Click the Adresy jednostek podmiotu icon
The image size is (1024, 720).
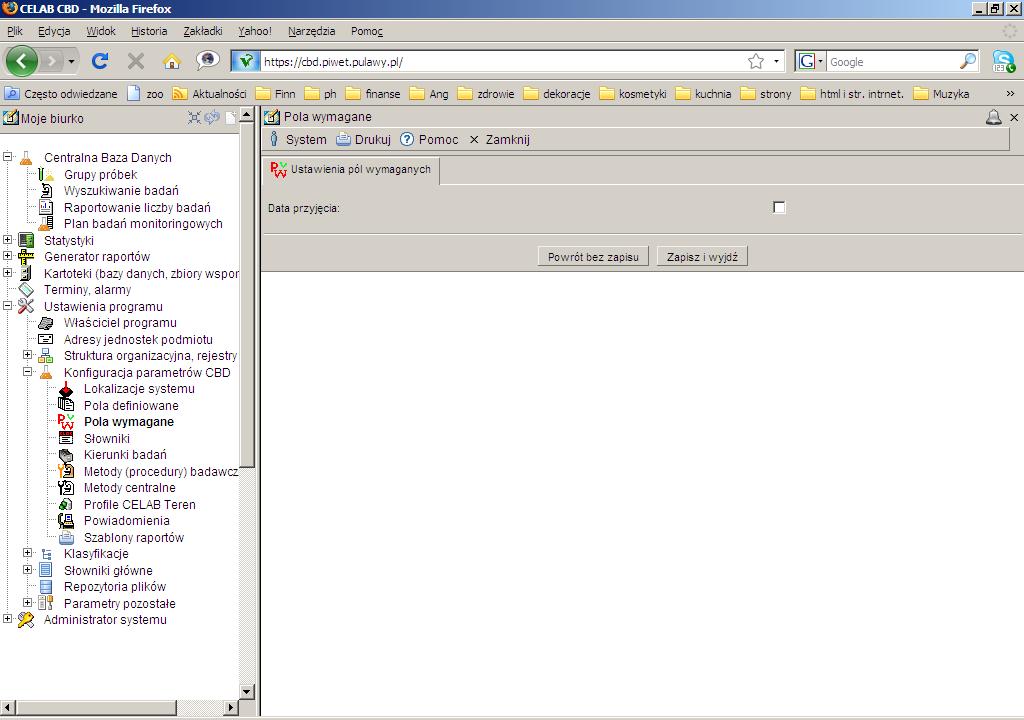click(46, 339)
